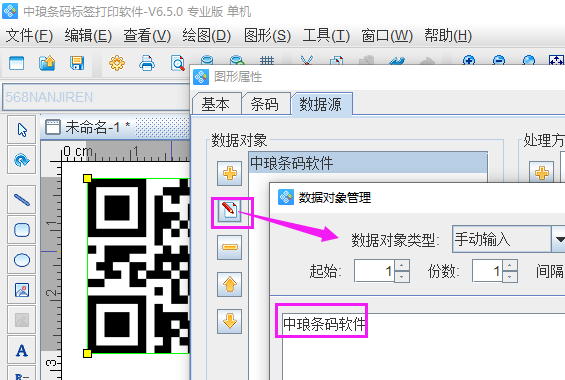
Task: Select the rounded rectangle tool
Action: [22, 230]
